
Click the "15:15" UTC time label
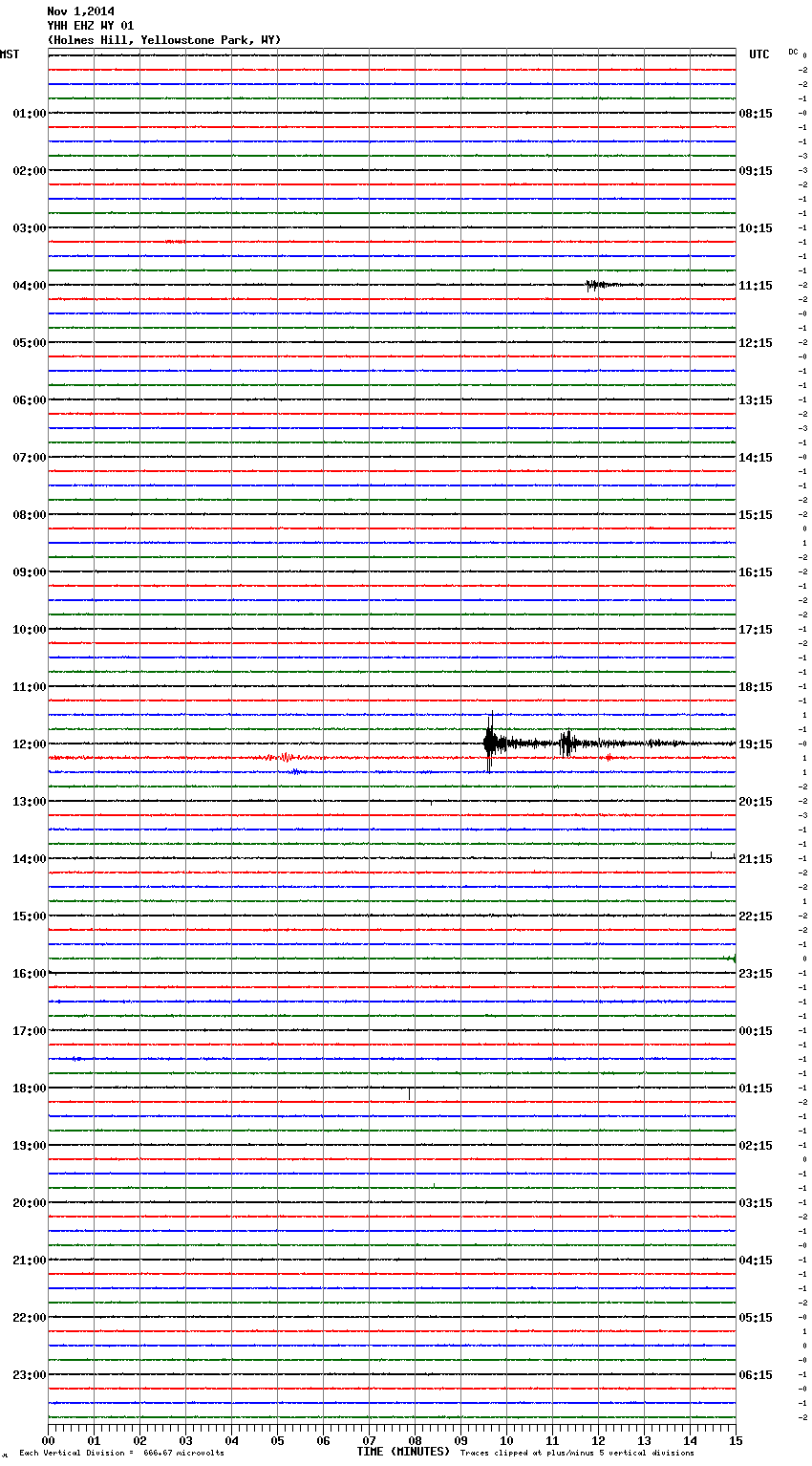click(756, 515)
